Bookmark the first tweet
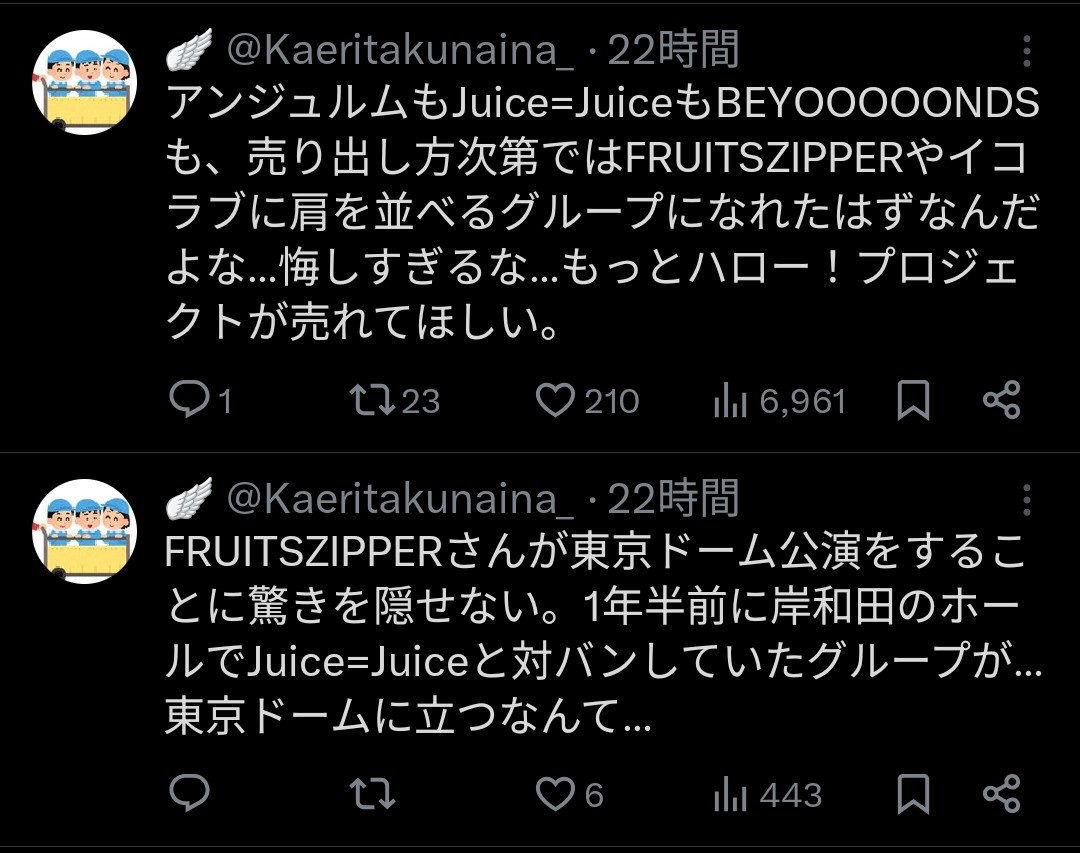The height and width of the screenshot is (853, 1080). (913, 401)
